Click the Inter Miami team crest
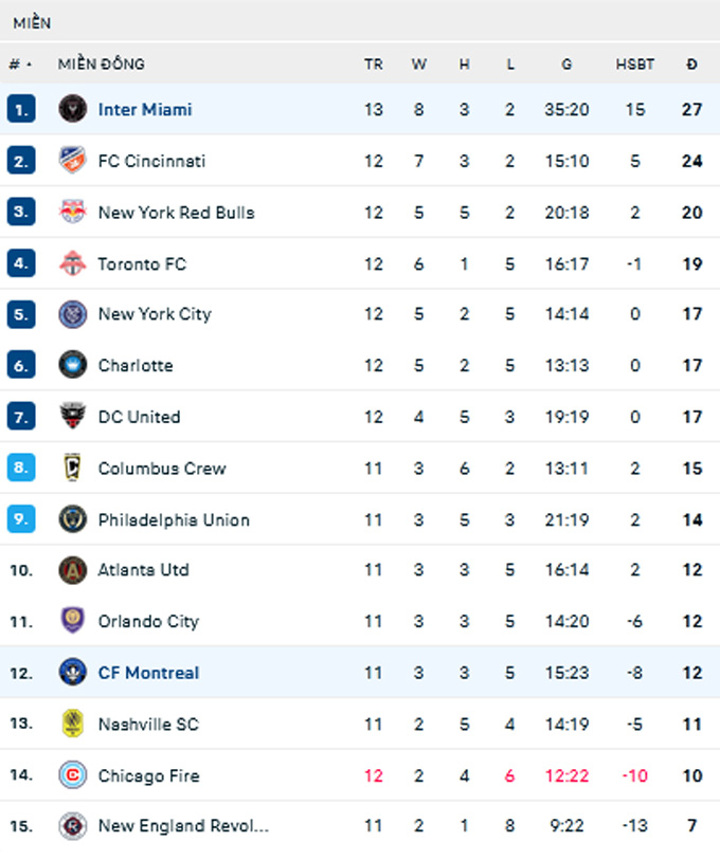720x860 pixels. 72,109
